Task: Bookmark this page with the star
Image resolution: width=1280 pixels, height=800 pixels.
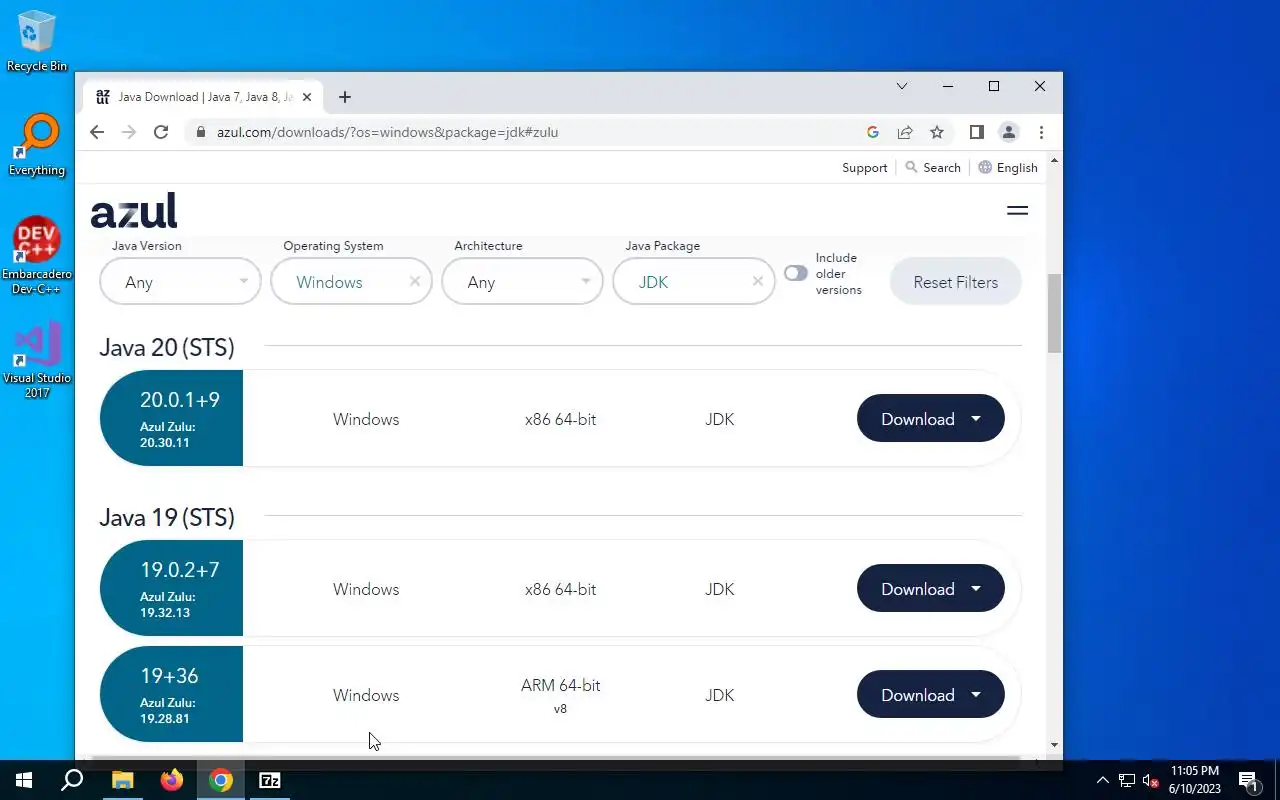Action: click(937, 132)
